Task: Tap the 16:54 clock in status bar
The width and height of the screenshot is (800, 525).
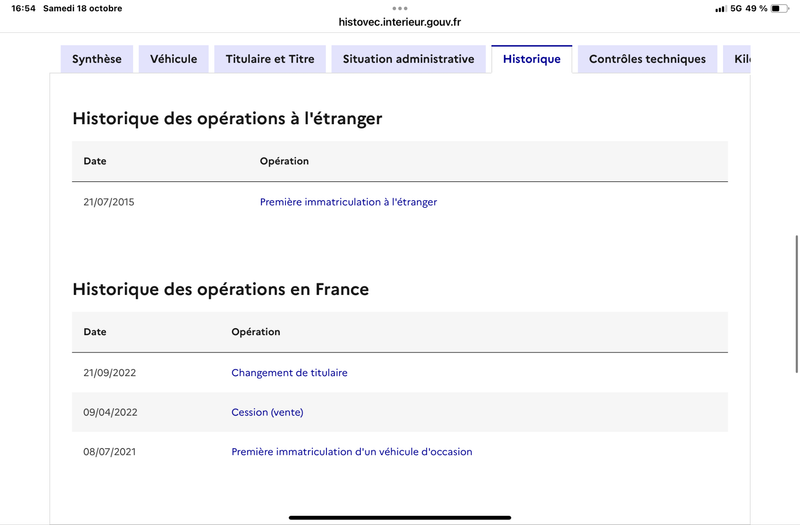Action: coord(23,8)
